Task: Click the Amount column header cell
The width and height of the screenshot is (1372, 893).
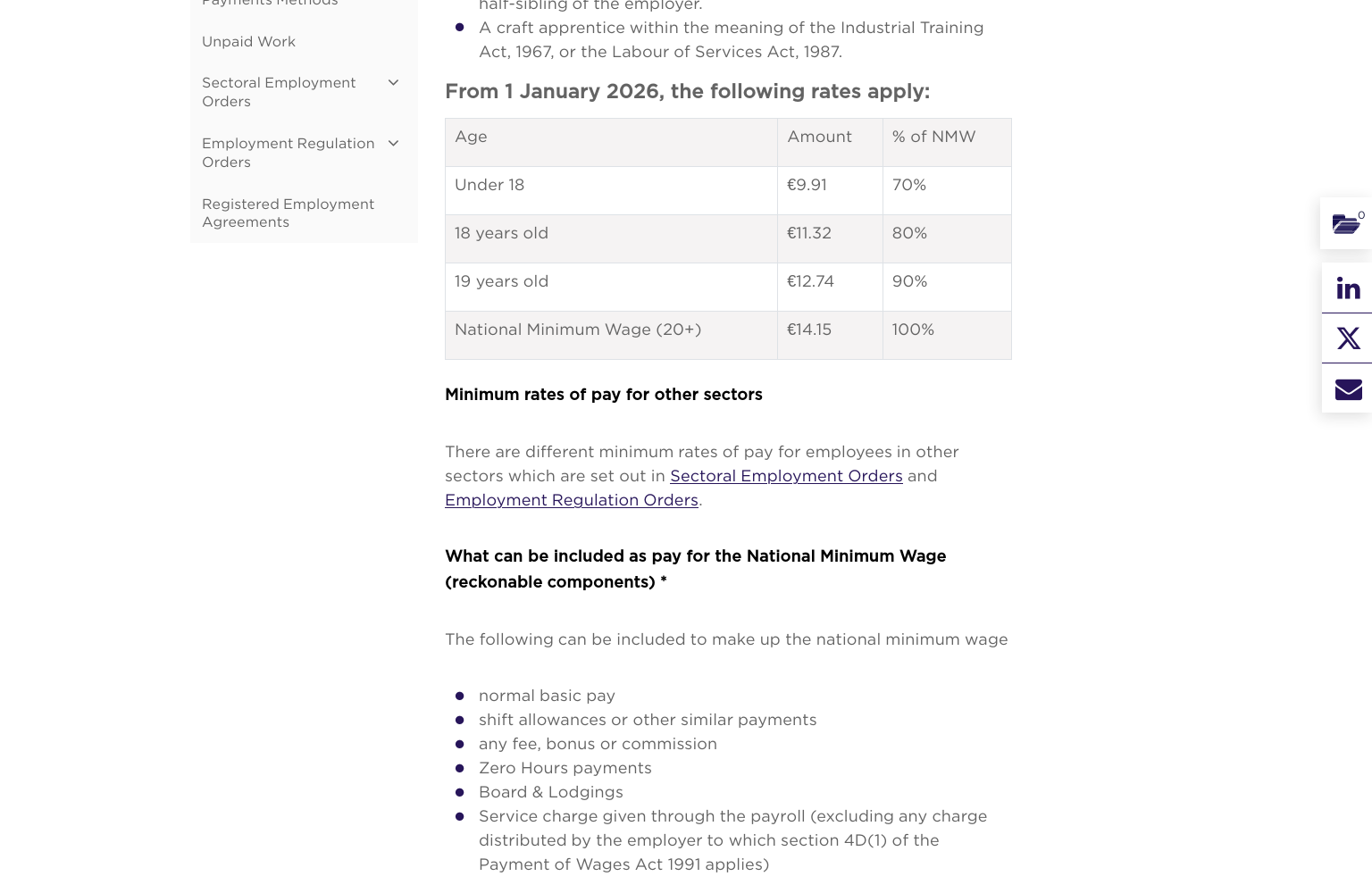Action: [x=830, y=143]
